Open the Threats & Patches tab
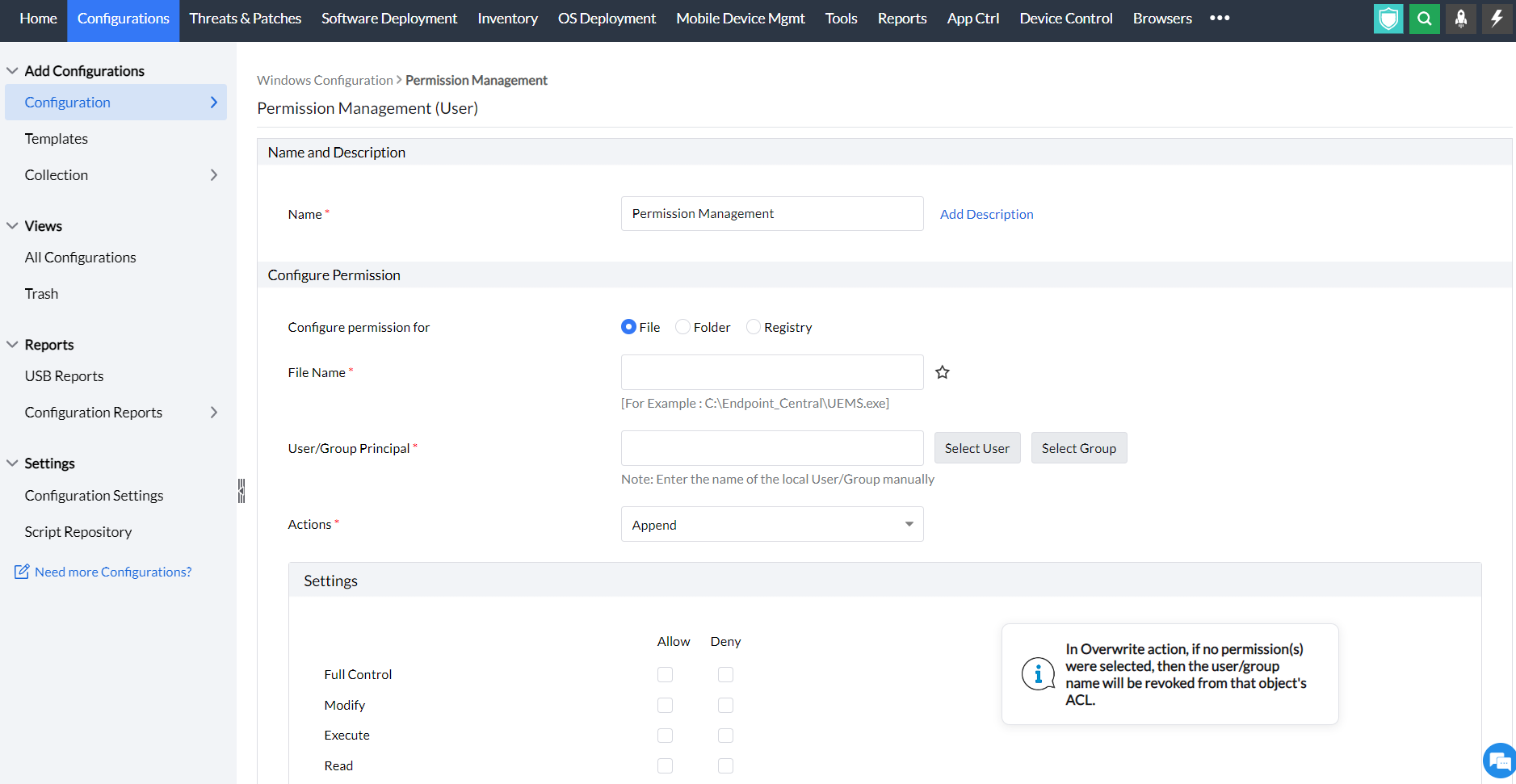1516x784 pixels. click(245, 19)
